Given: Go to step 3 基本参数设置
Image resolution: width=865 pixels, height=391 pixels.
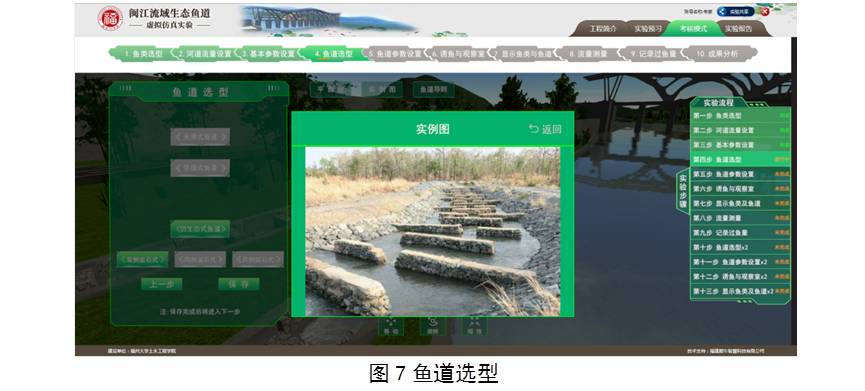Looking at the screenshot, I should pos(269,54).
